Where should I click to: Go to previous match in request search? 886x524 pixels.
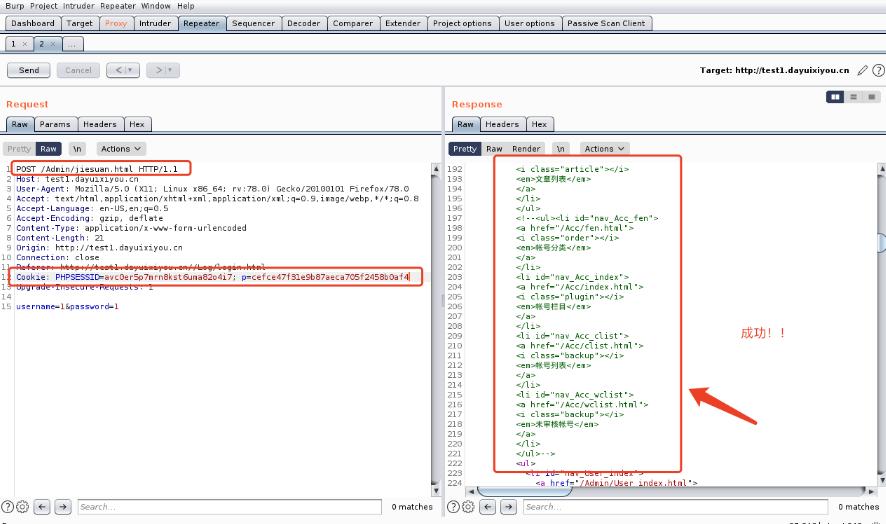[x=42, y=507]
